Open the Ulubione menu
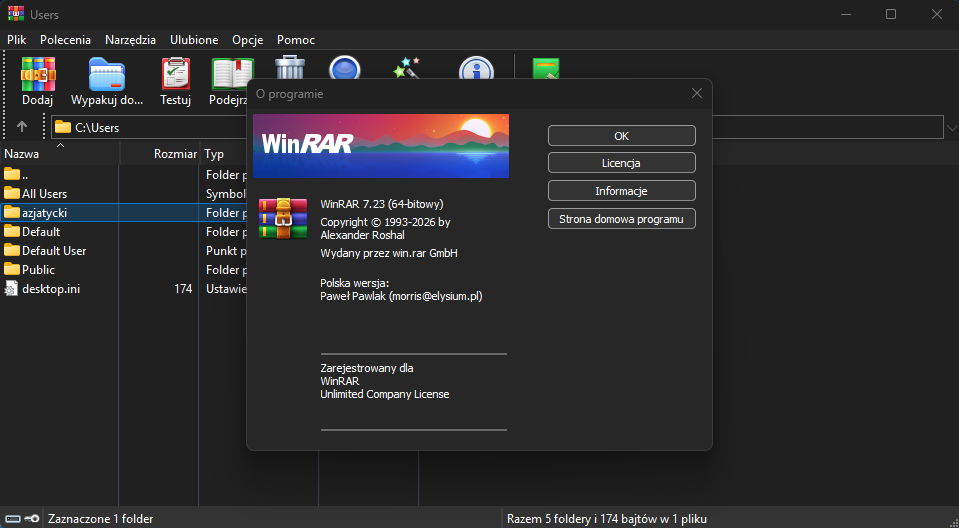The height and width of the screenshot is (528, 959). (x=194, y=40)
